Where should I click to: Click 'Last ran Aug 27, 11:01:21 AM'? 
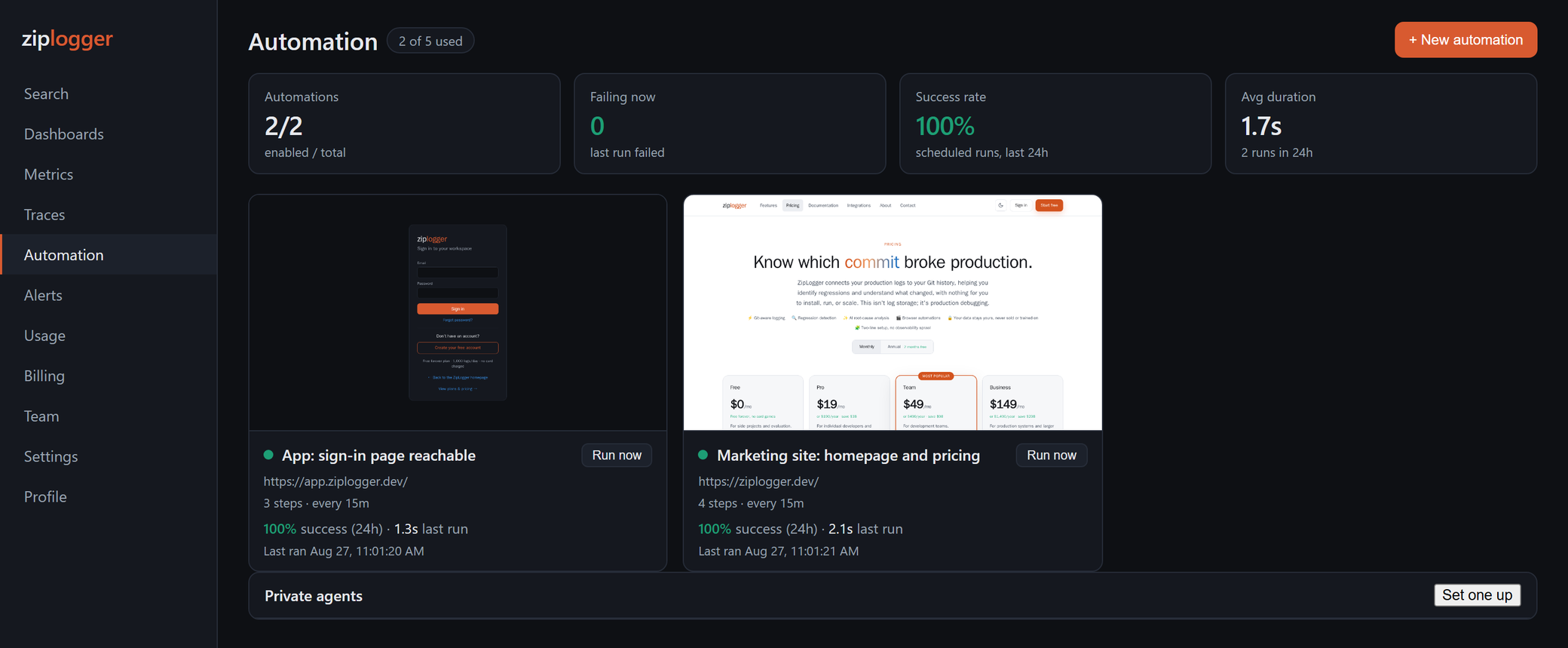tap(779, 551)
